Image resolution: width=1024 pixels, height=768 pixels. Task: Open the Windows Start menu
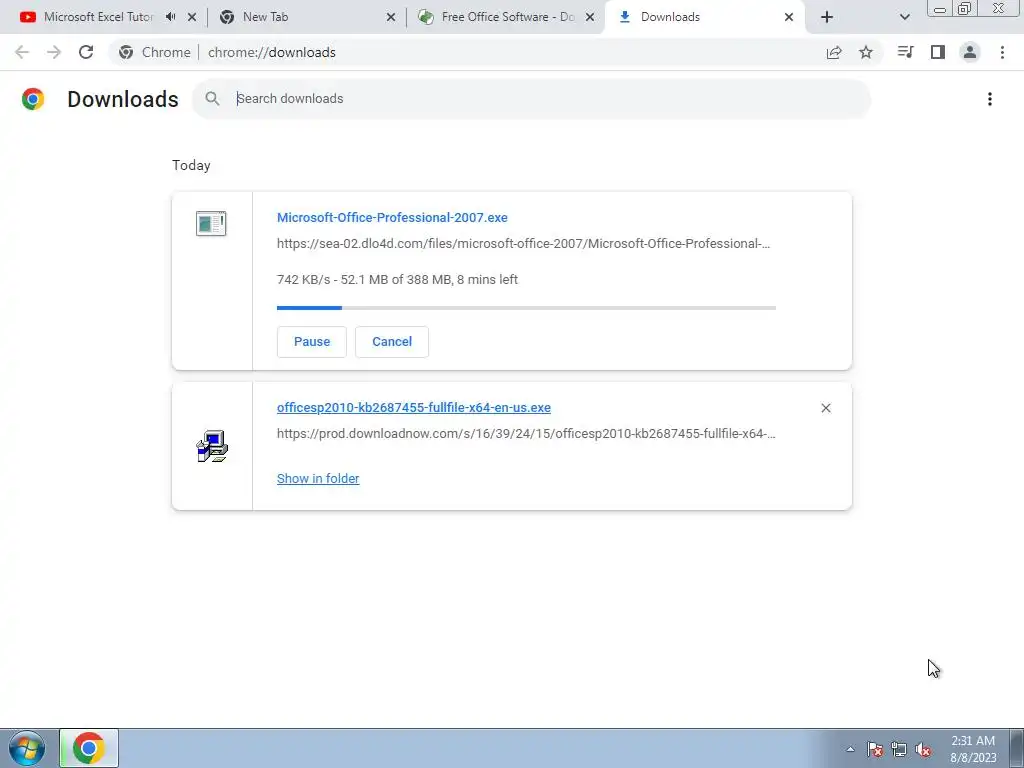(x=26, y=748)
